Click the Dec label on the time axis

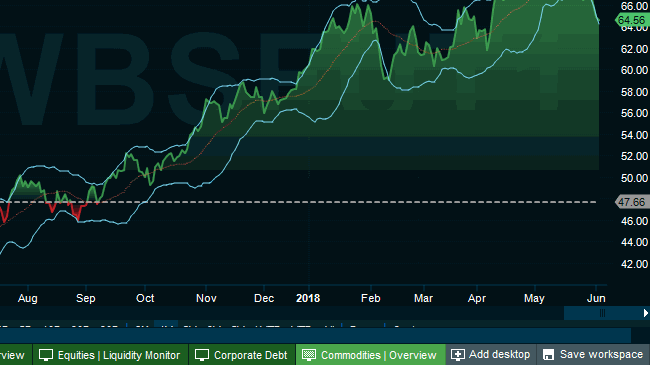264,298
